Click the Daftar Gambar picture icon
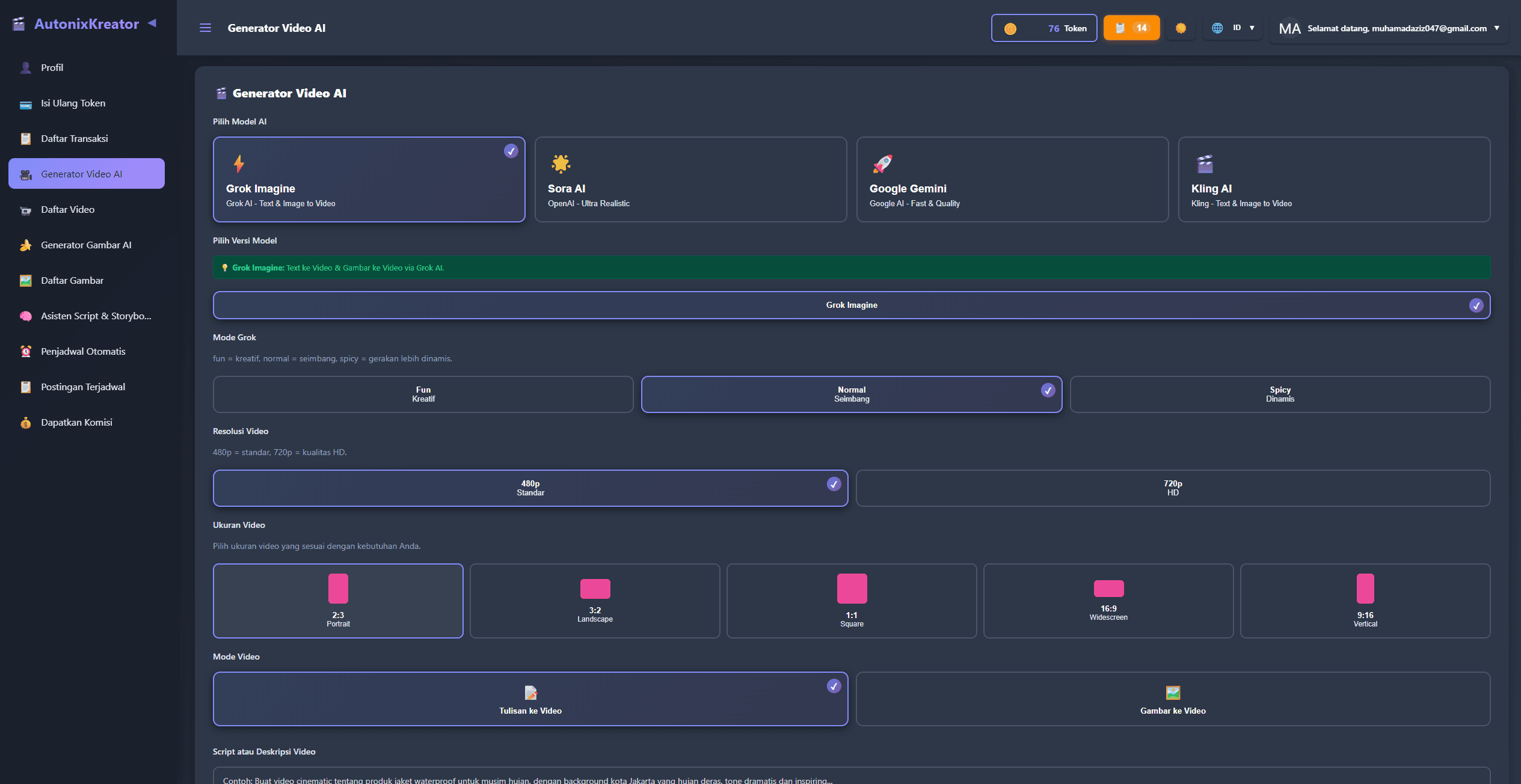 (x=25, y=281)
